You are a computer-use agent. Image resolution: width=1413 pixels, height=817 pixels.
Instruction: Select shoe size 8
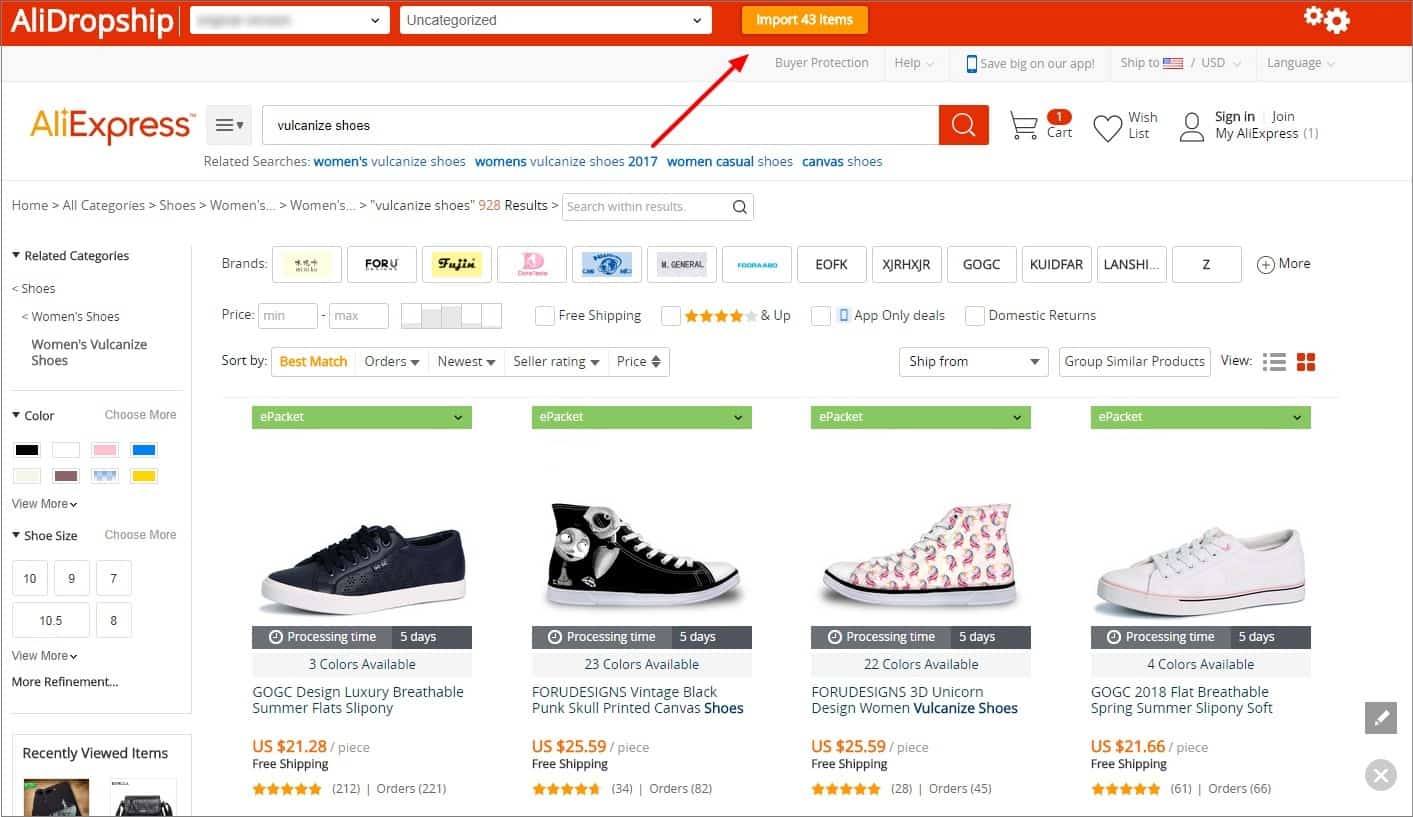[x=114, y=620]
